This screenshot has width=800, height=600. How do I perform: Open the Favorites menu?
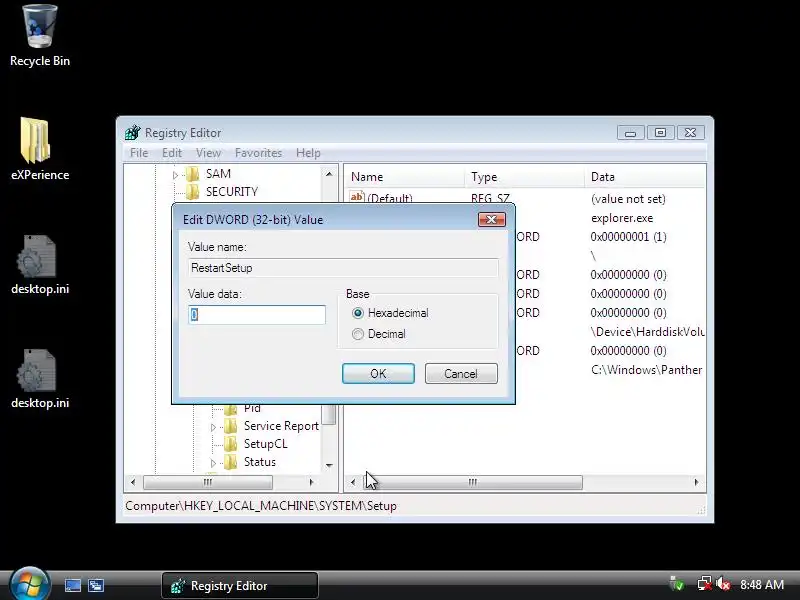258,153
